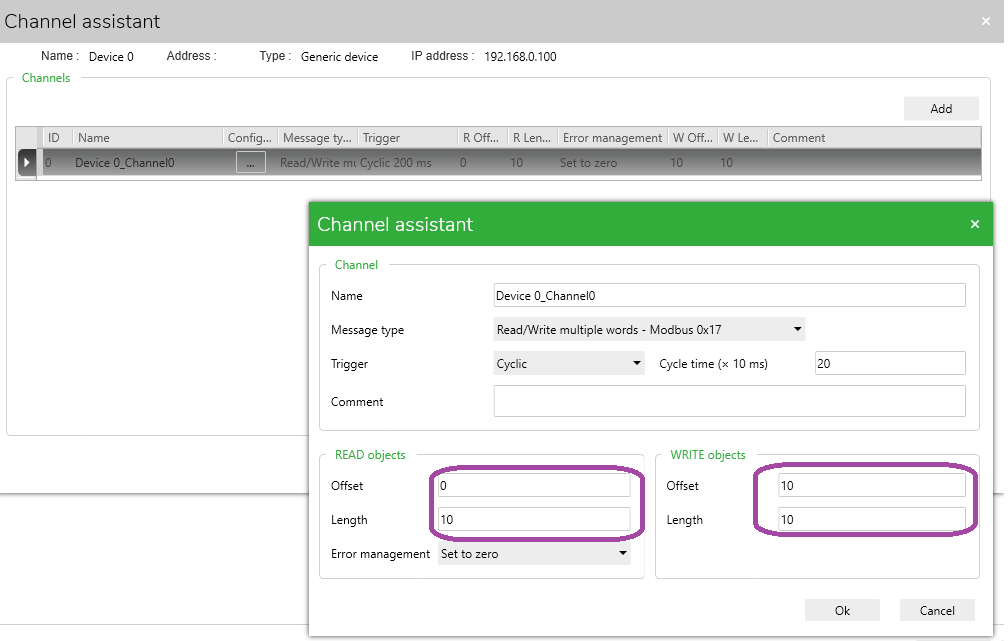Expand the Error management dropdown

pyautogui.click(x=534, y=554)
